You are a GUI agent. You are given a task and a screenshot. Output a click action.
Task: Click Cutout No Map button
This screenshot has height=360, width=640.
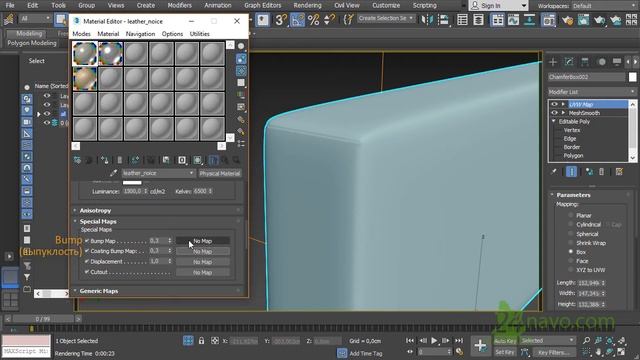[202, 272]
